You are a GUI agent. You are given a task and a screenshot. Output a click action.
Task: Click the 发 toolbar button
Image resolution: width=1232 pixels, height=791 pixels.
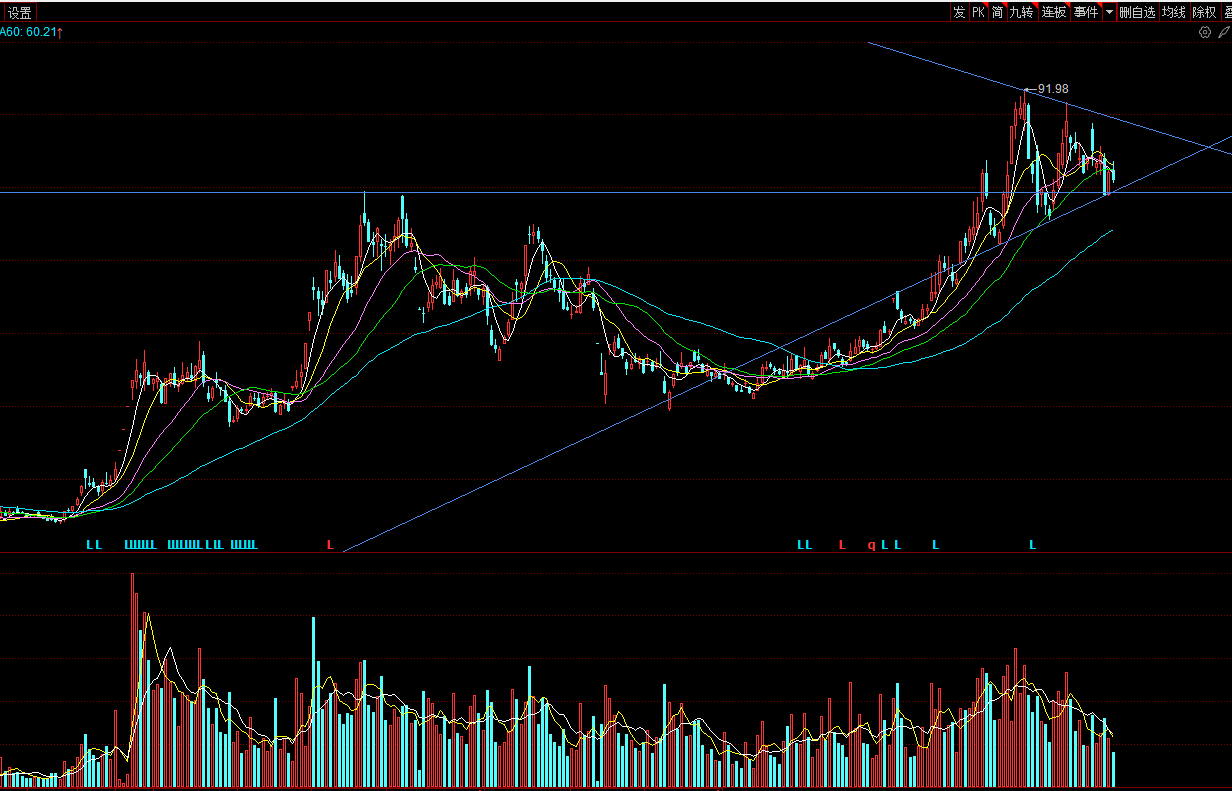point(959,12)
